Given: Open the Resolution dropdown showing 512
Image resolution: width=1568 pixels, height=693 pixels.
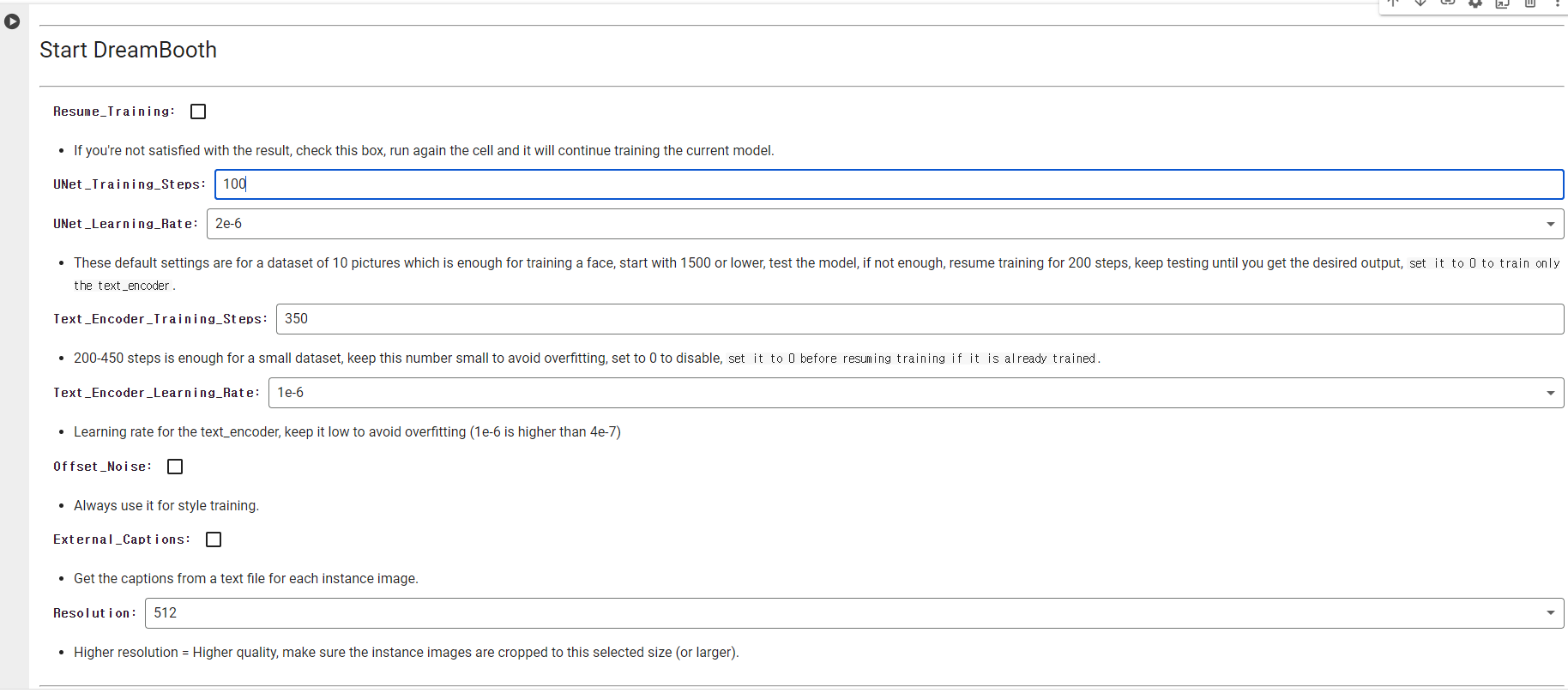Looking at the screenshot, I should (x=854, y=613).
